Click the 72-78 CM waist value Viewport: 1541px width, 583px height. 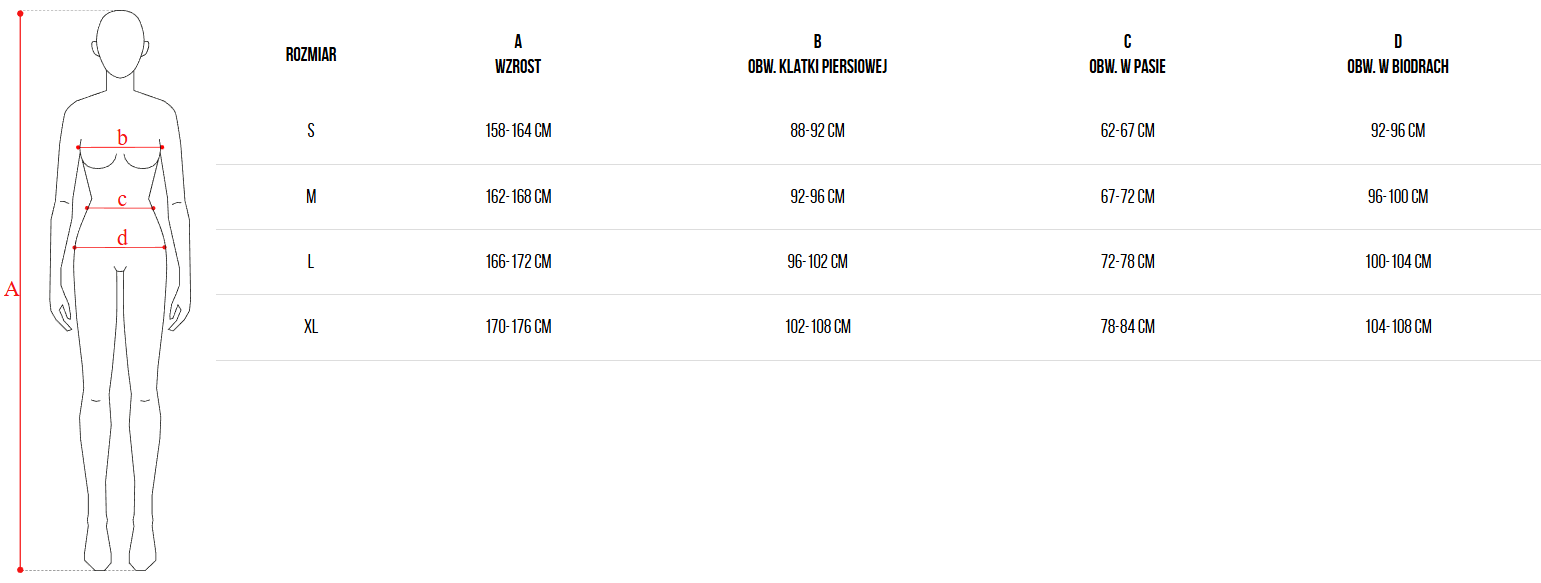1127,262
